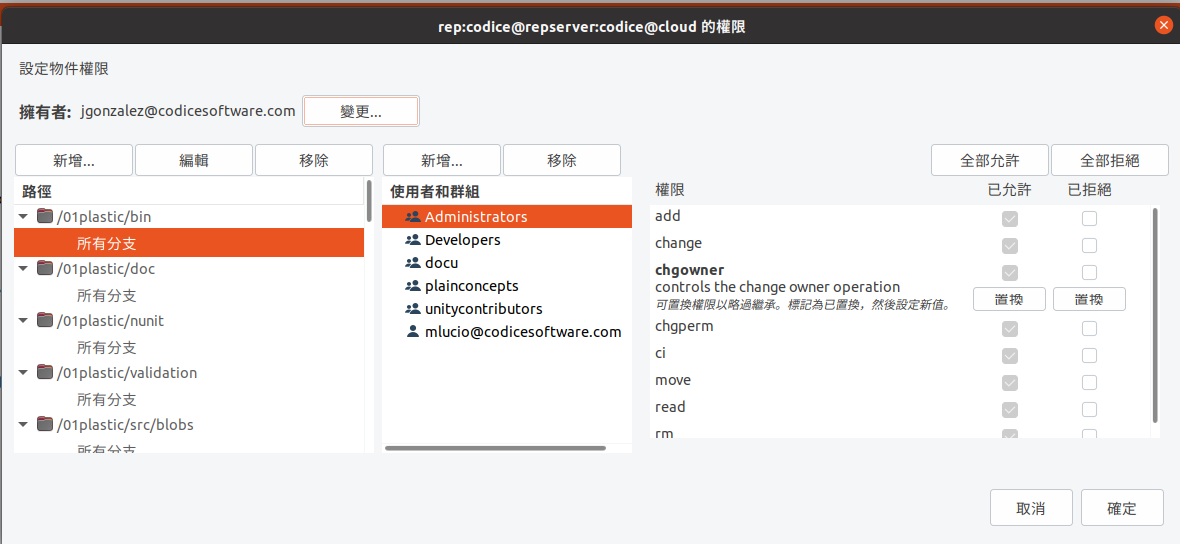Toggle the denied checkbox for move

1089,383
